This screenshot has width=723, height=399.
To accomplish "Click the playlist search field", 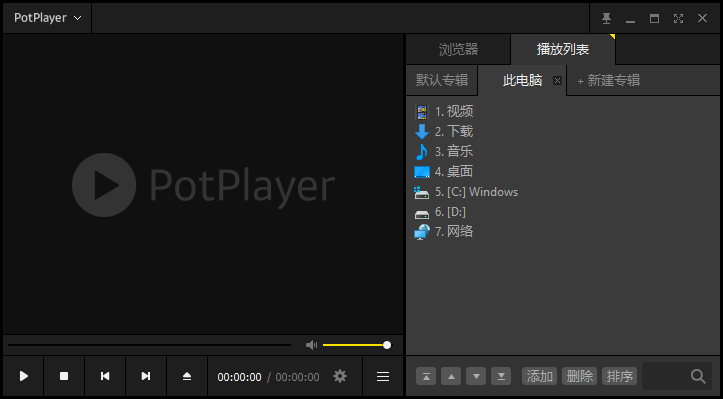I will (x=677, y=376).
